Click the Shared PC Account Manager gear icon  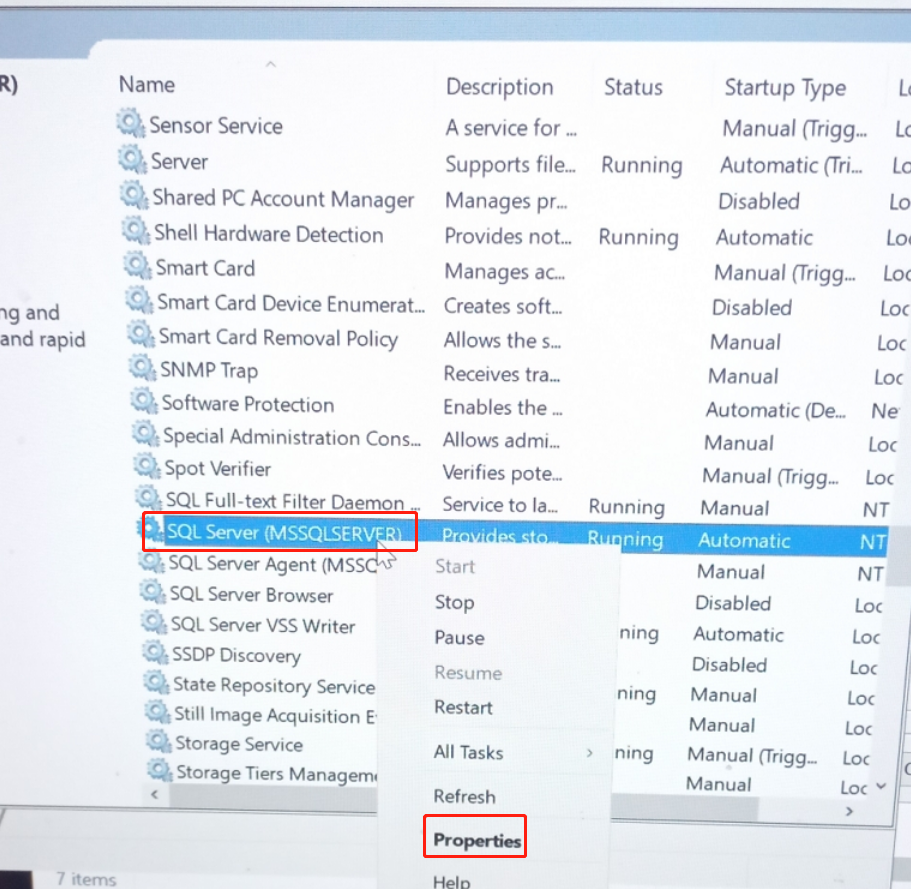point(134,196)
